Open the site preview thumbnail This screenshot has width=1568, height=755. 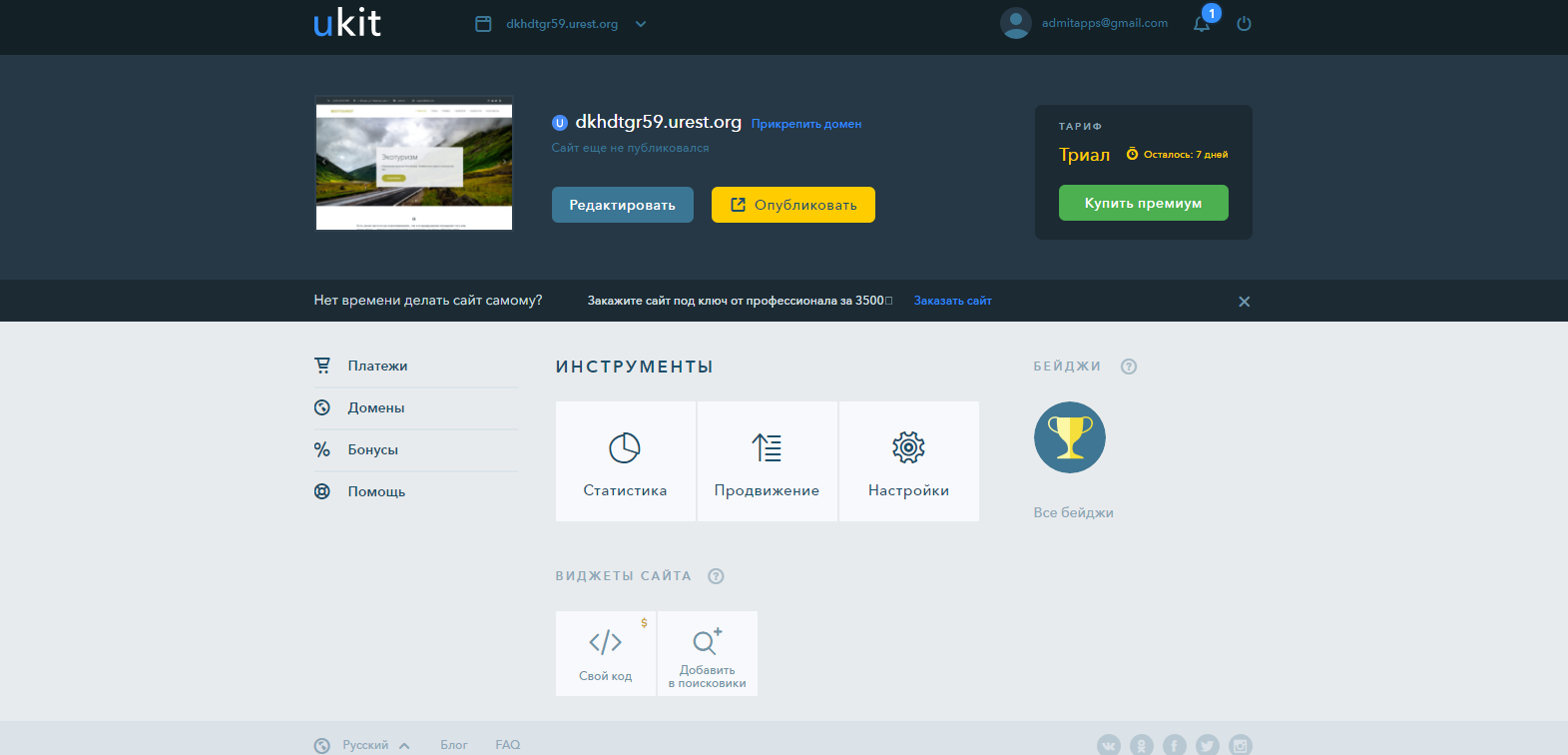(414, 163)
